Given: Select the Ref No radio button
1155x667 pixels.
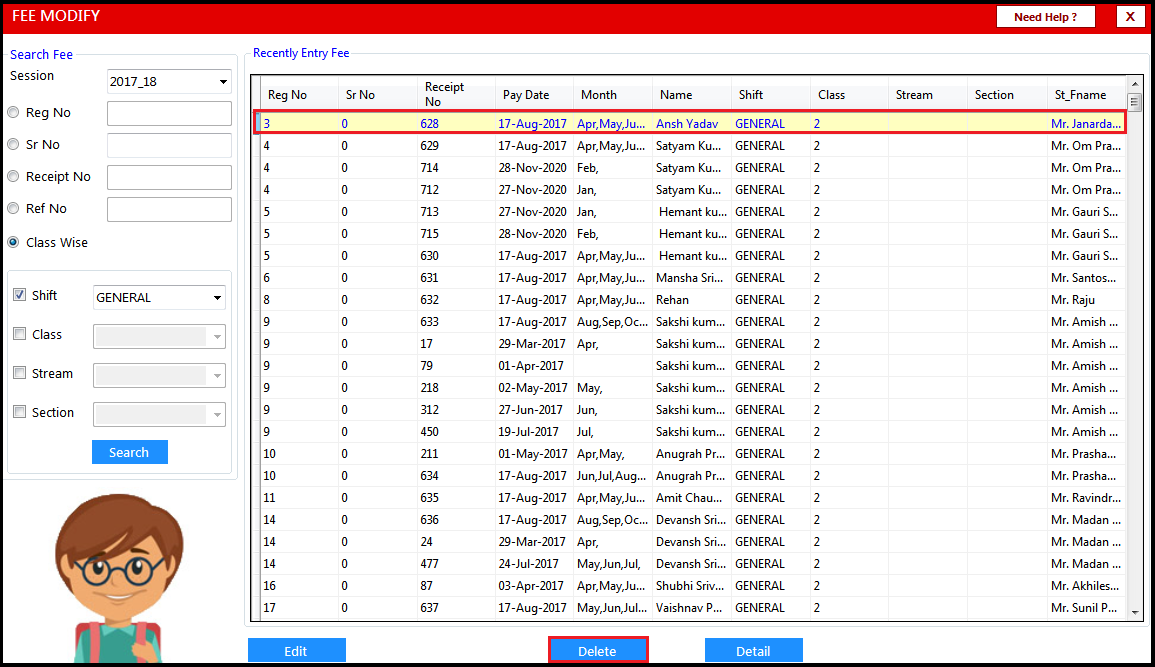Looking at the screenshot, I should click(x=13, y=208).
